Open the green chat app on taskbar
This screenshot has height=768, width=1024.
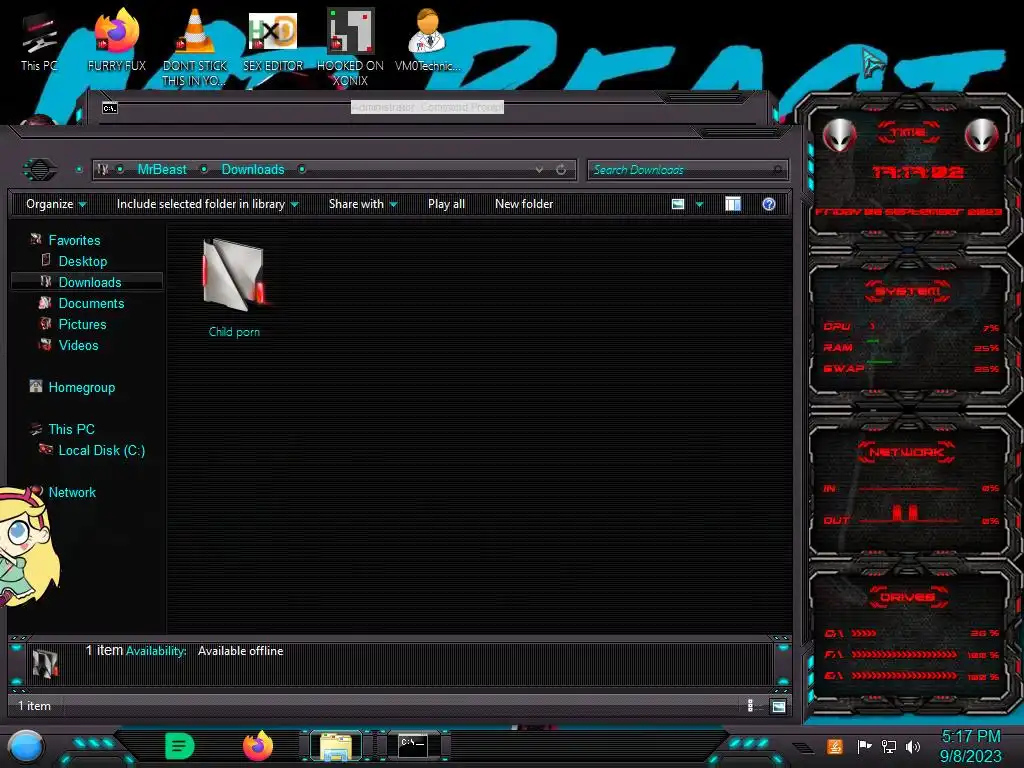coord(180,746)
